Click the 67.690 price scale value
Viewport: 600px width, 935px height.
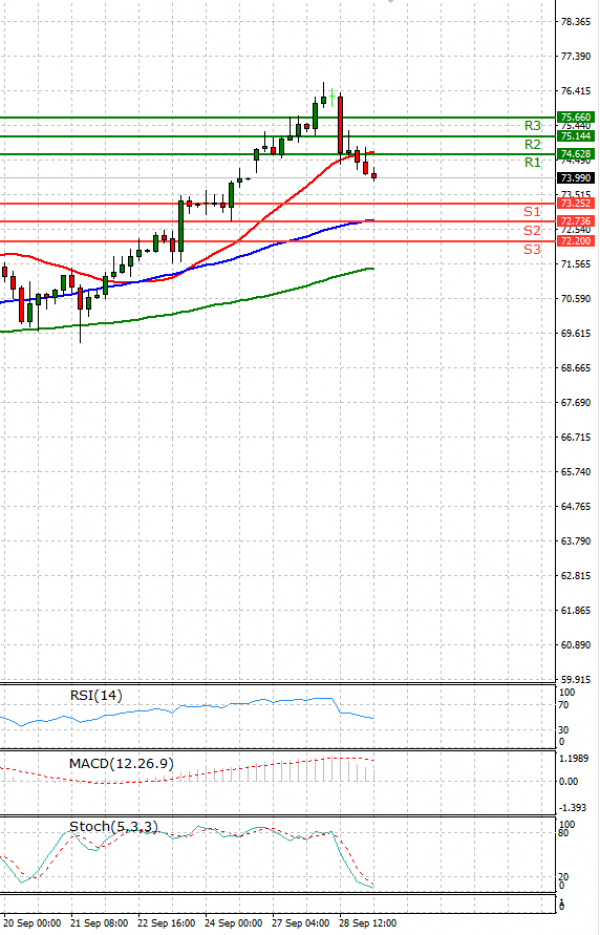point(576,403)
